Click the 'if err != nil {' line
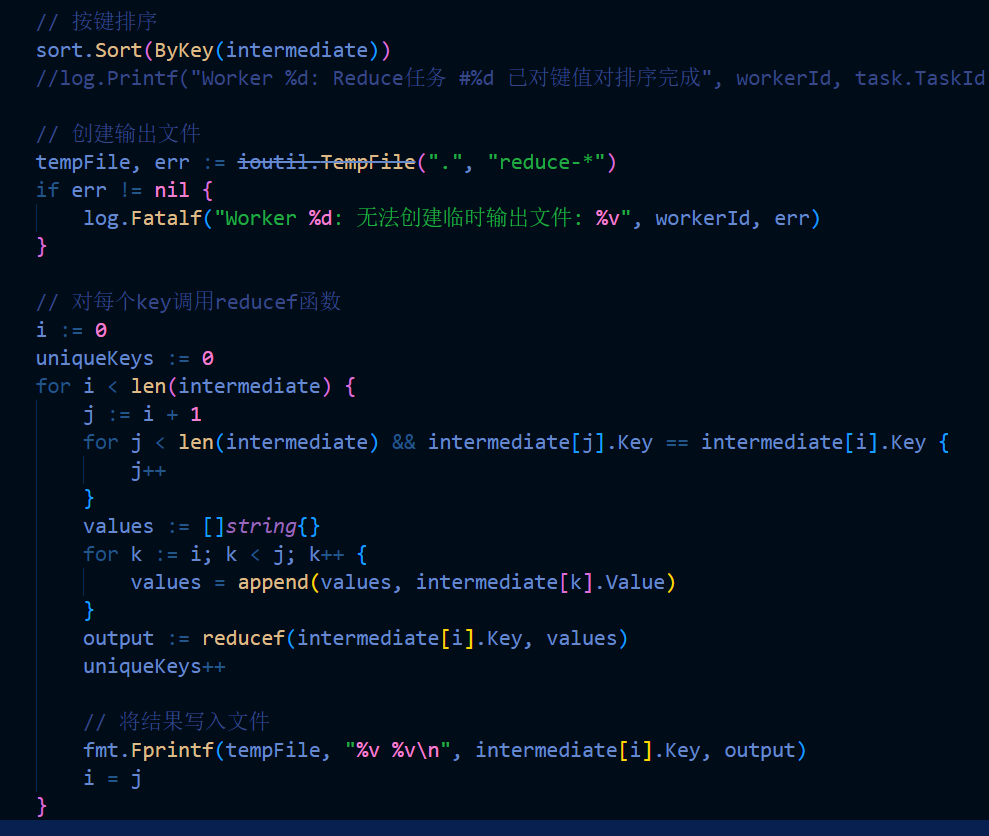The width and height of the screenshot is (989, 836). click(125, 190)
